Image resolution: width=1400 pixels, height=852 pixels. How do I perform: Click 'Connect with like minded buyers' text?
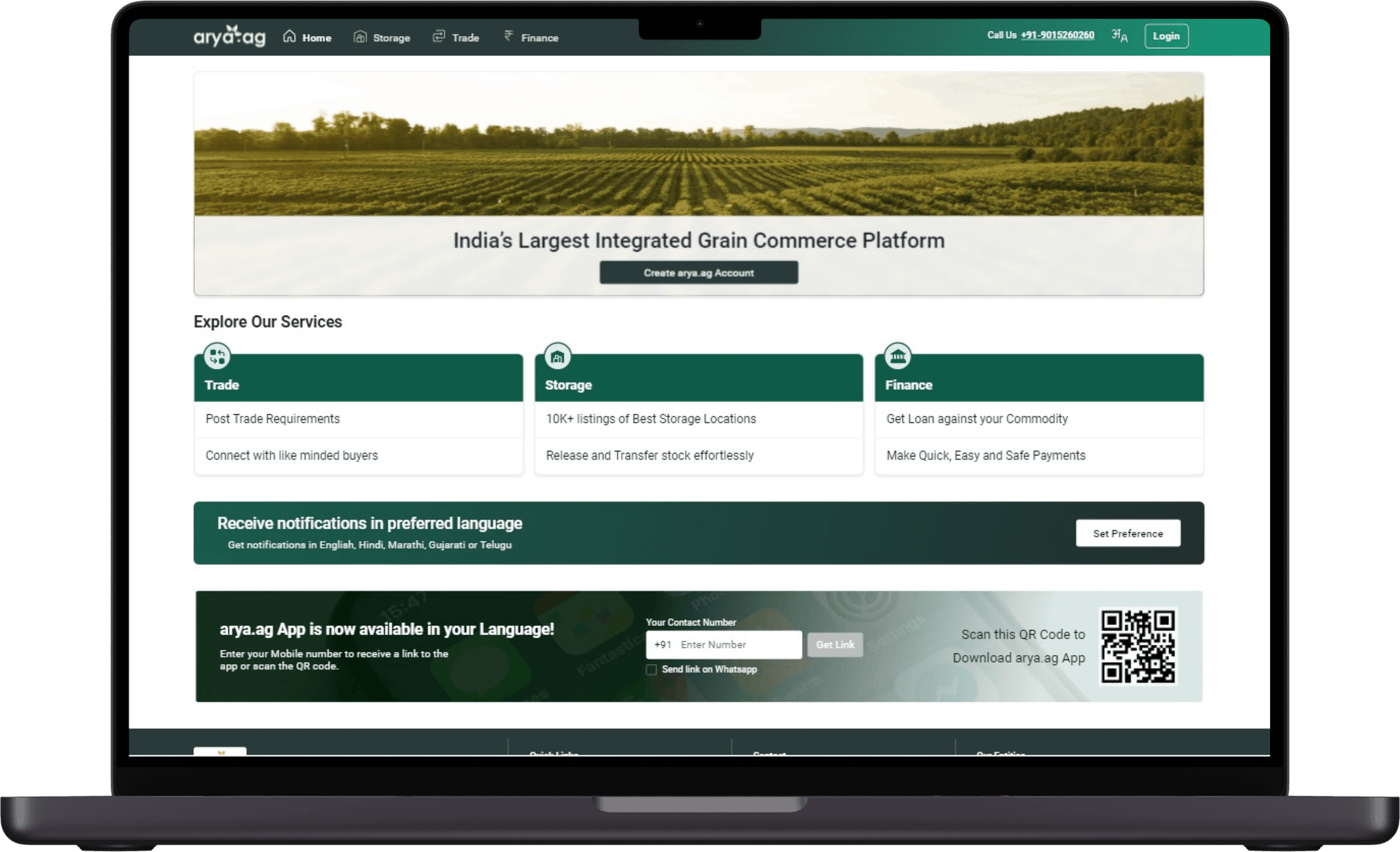pyautogui.click(x=292, y=456)
